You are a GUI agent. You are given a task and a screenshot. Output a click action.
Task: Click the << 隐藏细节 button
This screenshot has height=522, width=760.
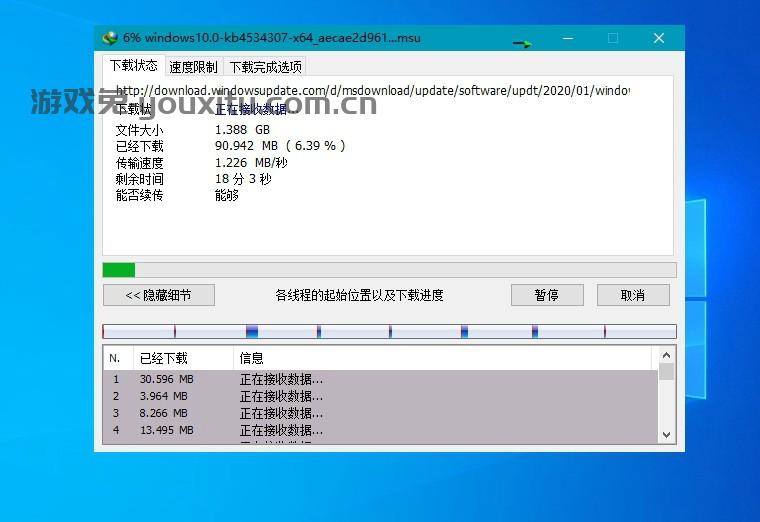pyautogui.click(x=158, y=295)
